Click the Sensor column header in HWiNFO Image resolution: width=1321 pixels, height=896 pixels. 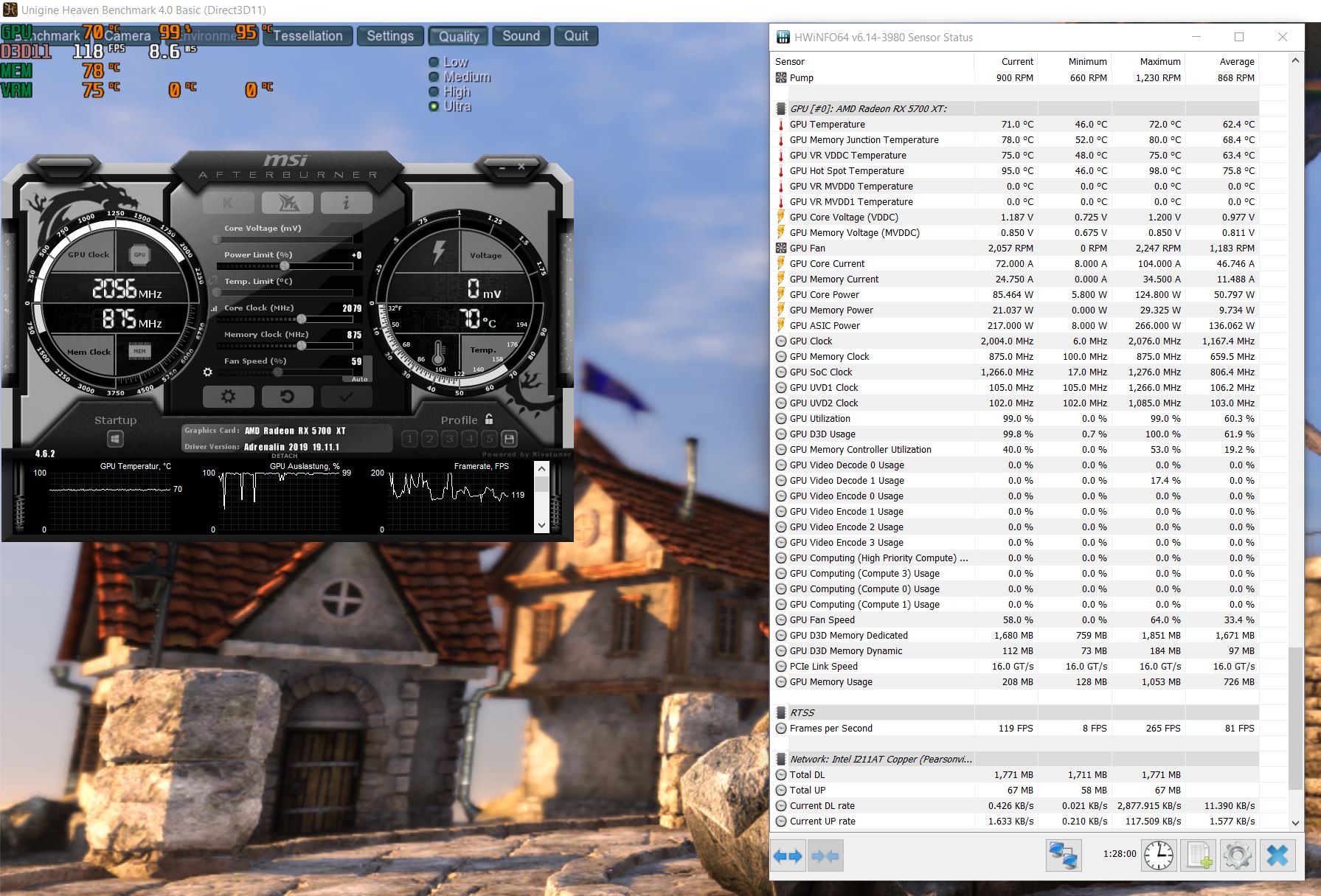pos(873,61)
